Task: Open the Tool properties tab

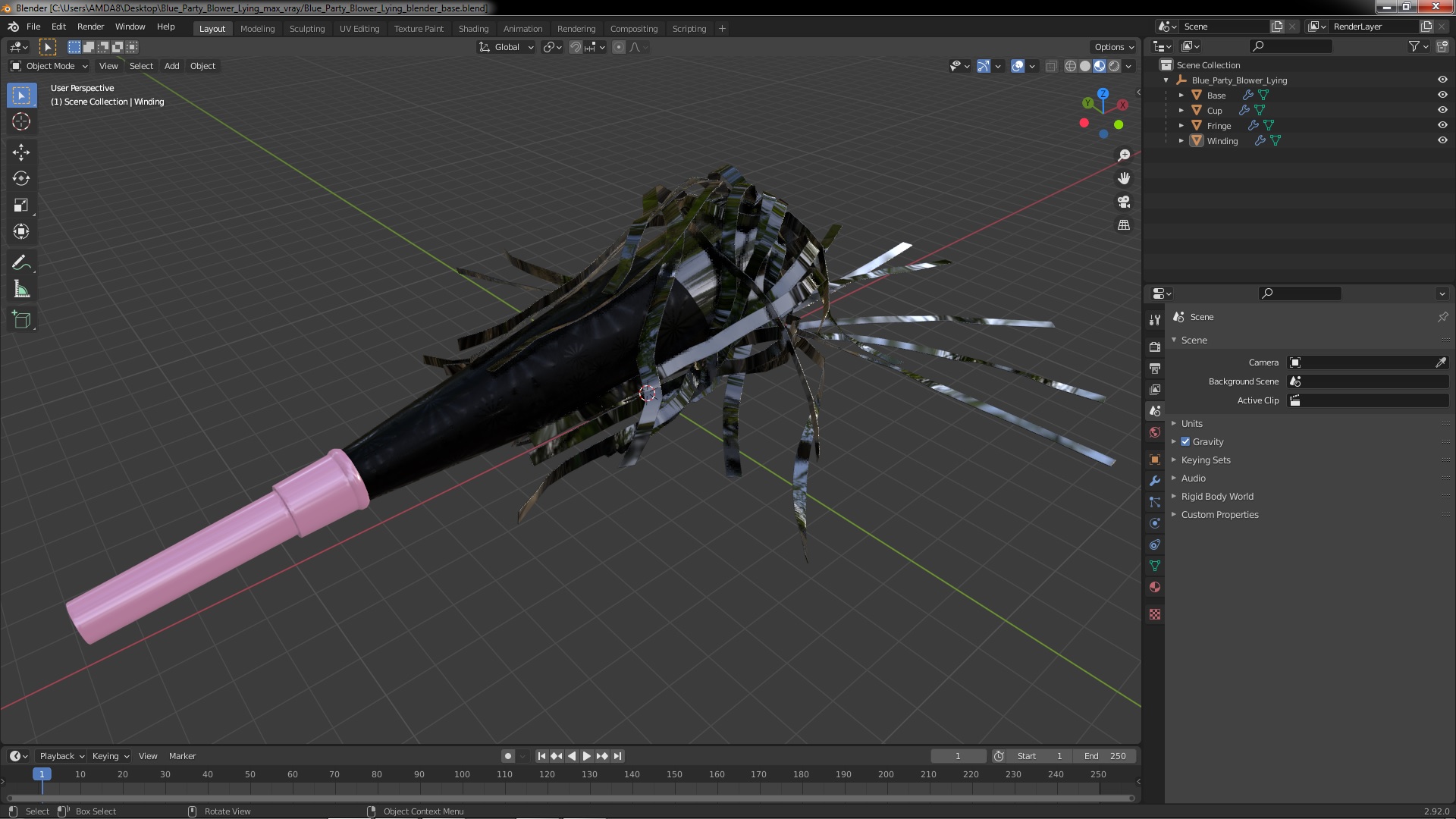Action: tap(1155, 320)
